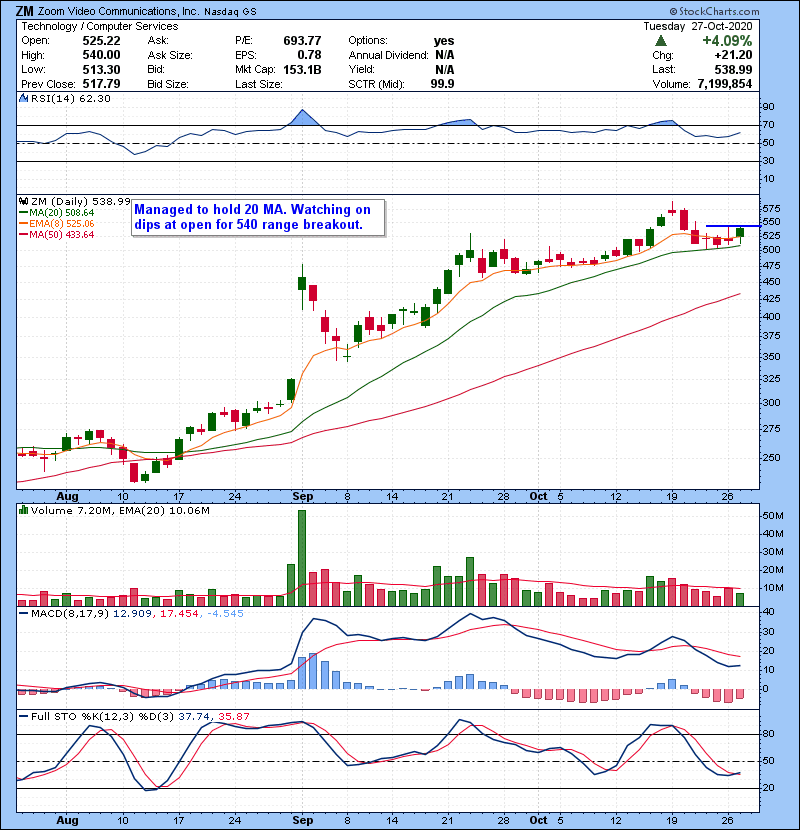Image resolution: width=800 pixels, height=830 pixels.
Task: Click the RSI(14) indicator icon
Action: [x=23, y=98]
